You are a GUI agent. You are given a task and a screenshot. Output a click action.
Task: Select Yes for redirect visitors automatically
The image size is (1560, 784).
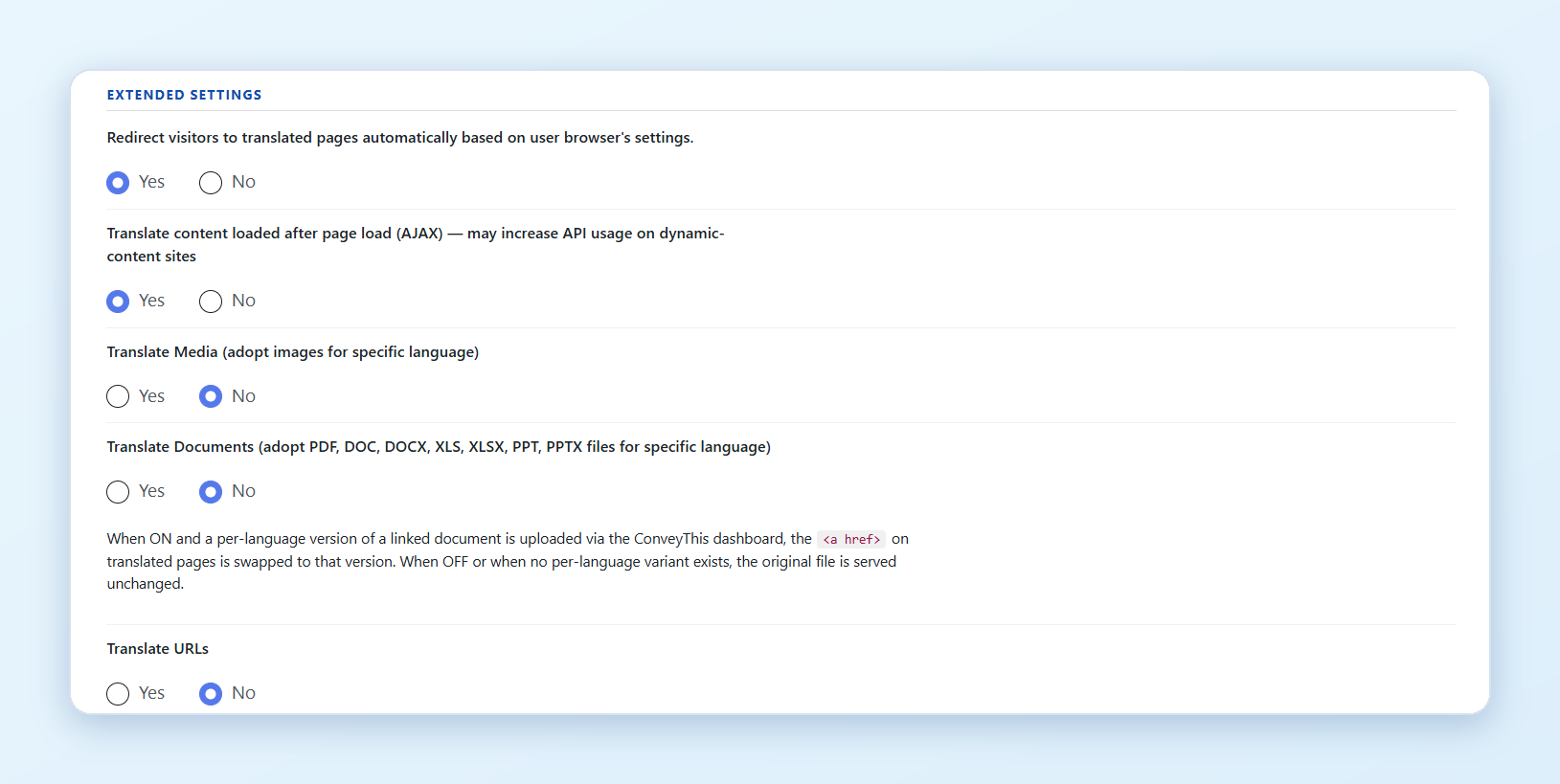[x=118, y=182]
